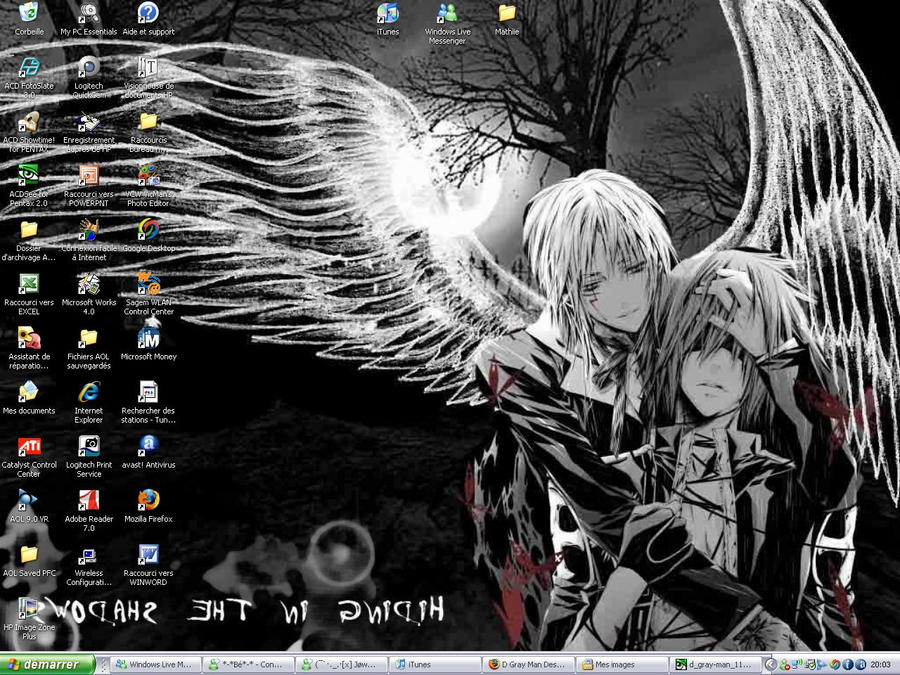Switch to the Jøw conversation taskbar window
The height and width of the screenshot is (675, 900).
(x=342, y=665)
